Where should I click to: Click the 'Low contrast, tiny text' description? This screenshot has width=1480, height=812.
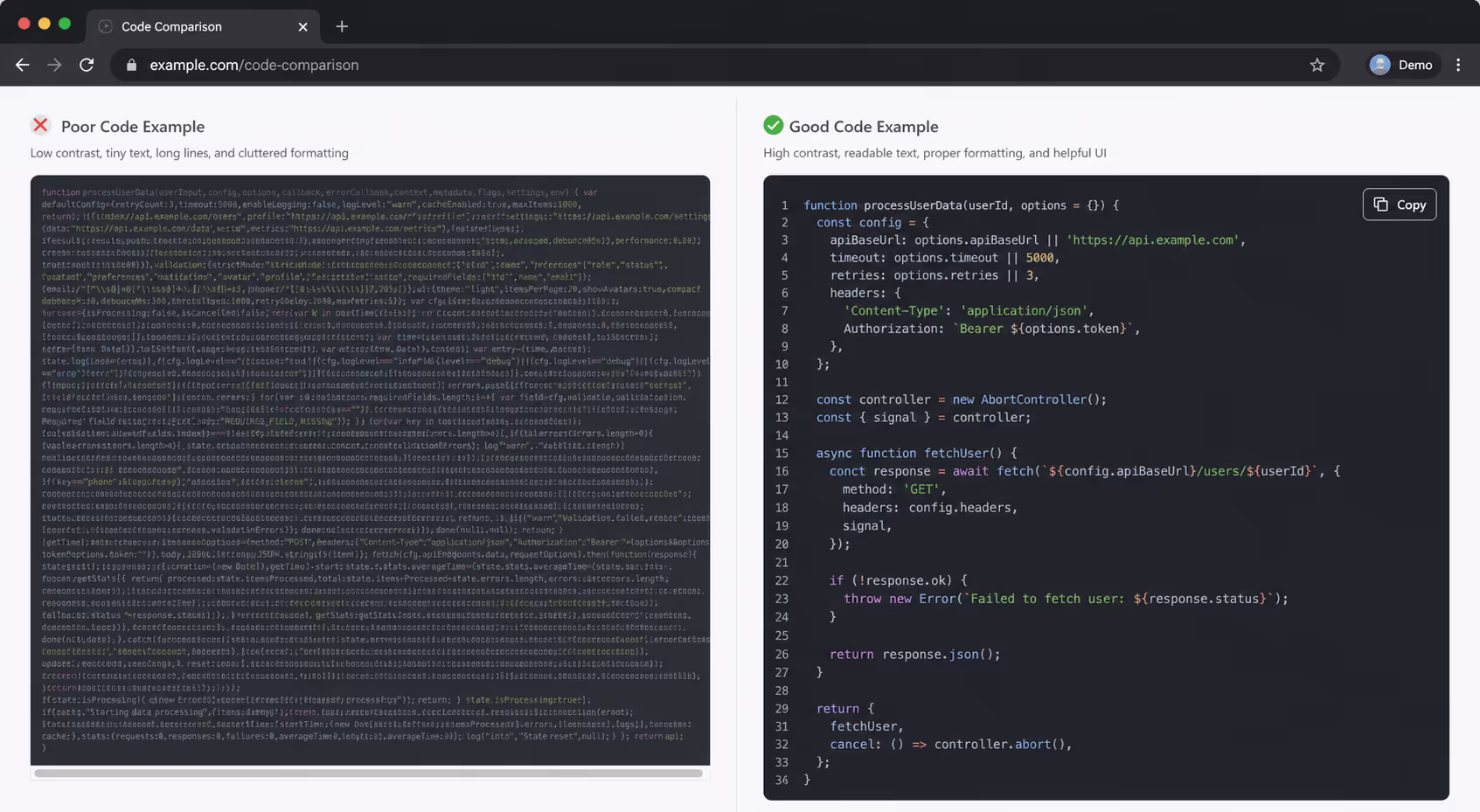pyautogui.click(x=190, y=153)
